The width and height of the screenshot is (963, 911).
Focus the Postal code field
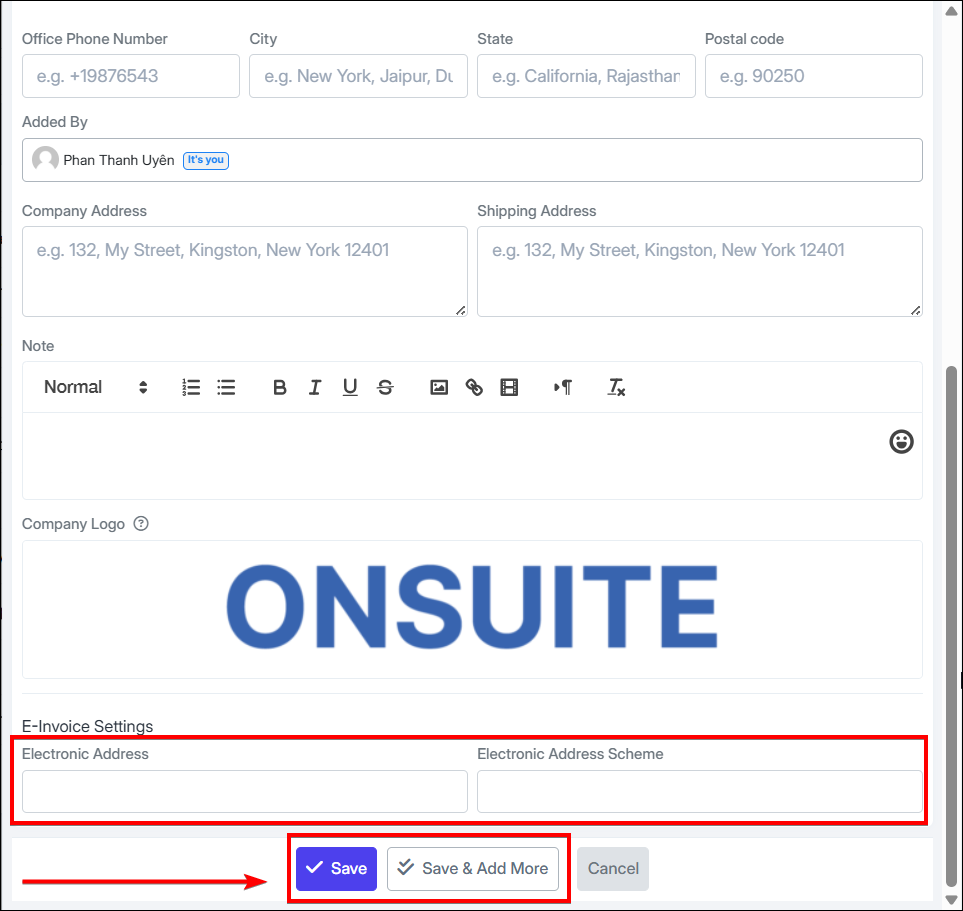click(813, 76)
